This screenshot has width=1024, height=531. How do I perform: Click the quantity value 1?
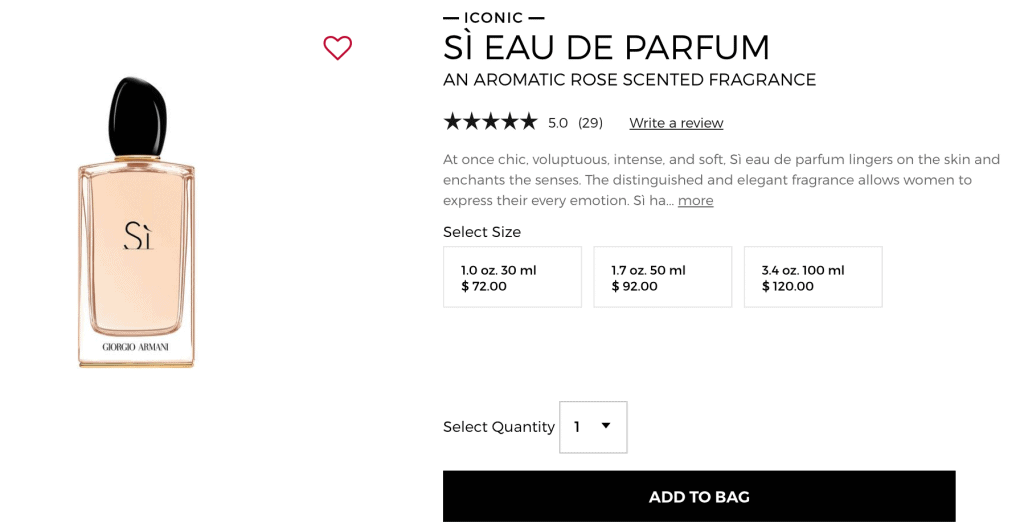(577, 427)
